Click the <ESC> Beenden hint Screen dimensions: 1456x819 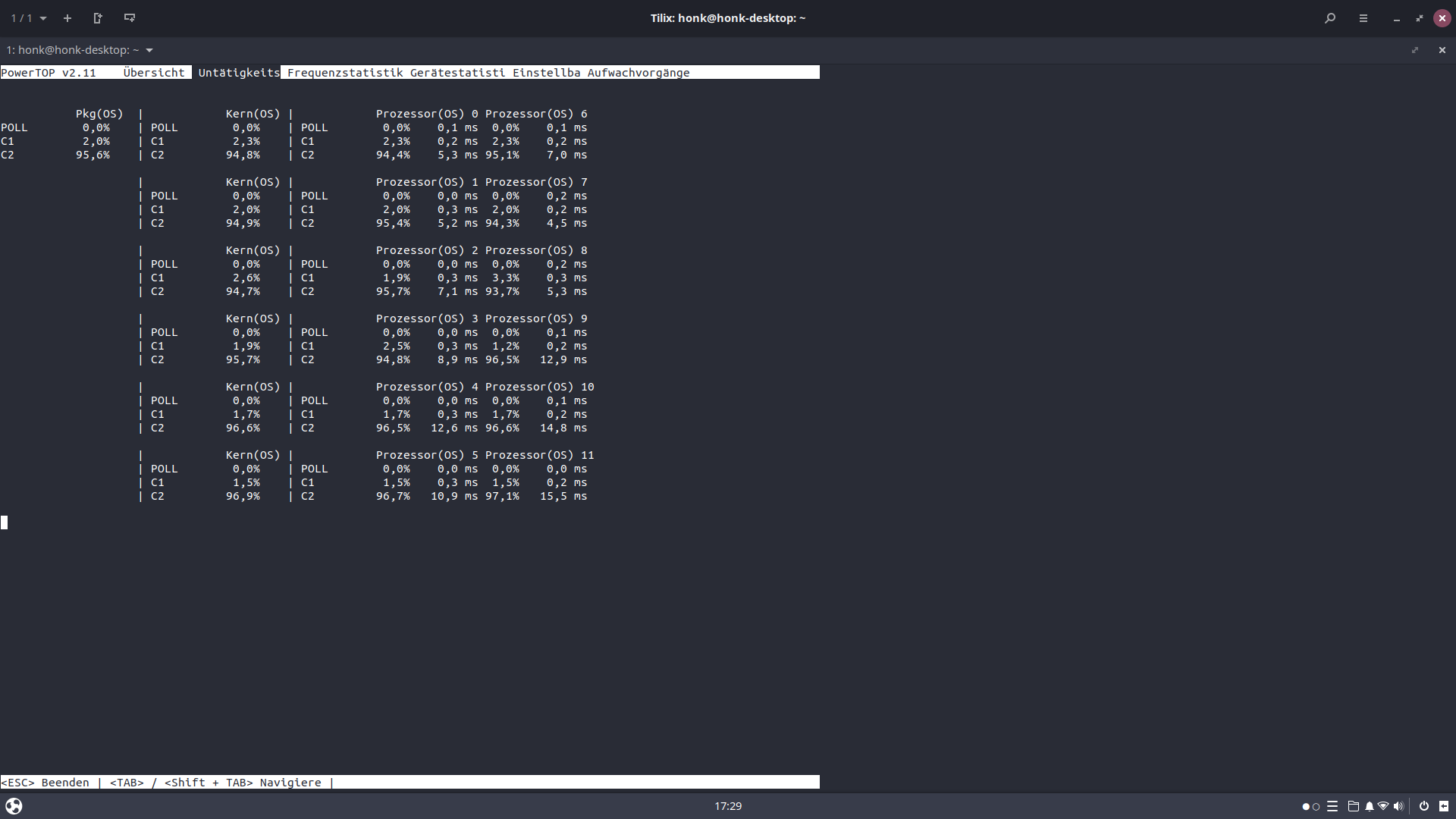45,783
